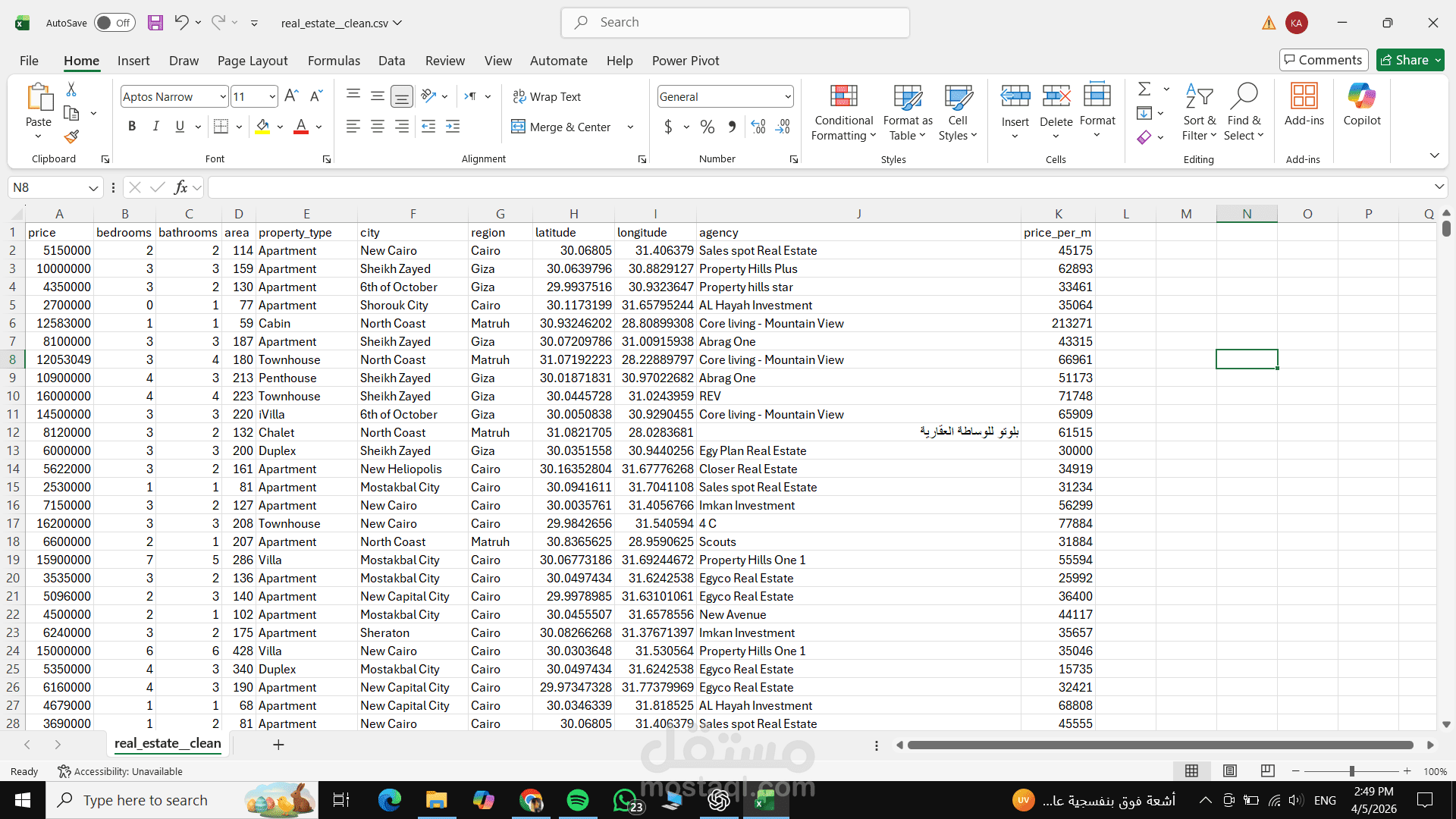Click the Format Painter icon
This screenshot has width=1456, height=819.
coord(71,137)
